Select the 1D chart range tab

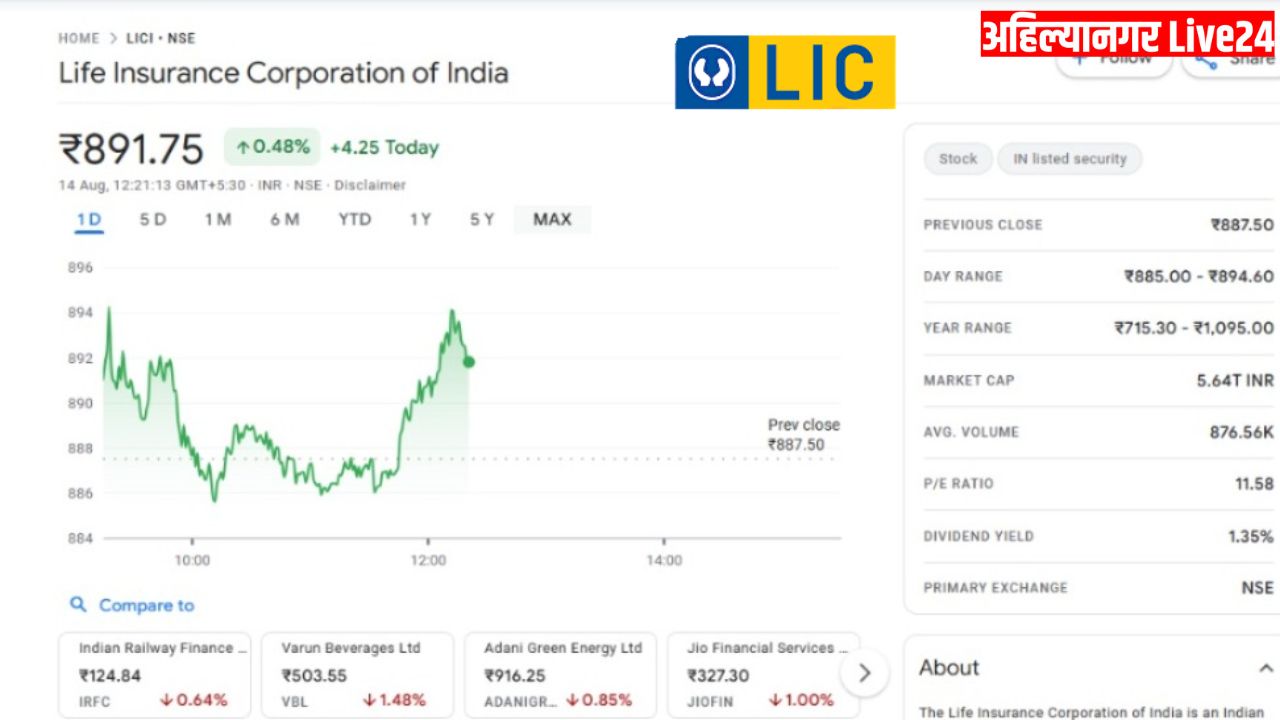pyautogui.click(x=89, y=219)
